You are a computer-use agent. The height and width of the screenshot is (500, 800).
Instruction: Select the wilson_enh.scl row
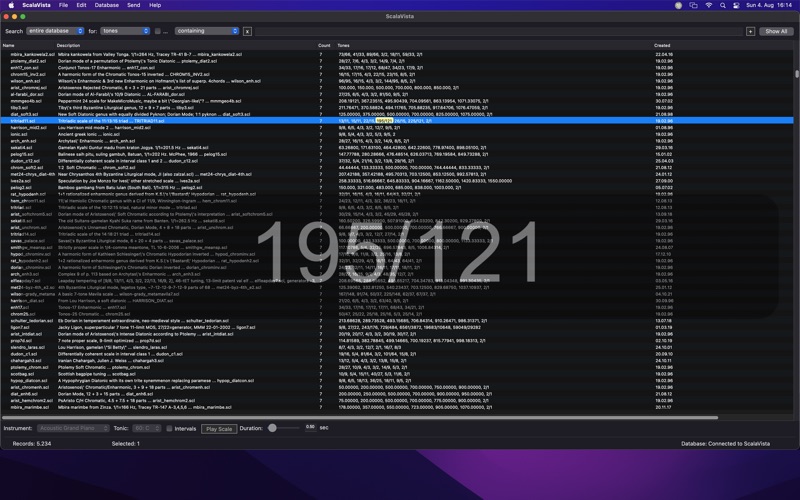[397, 81]
